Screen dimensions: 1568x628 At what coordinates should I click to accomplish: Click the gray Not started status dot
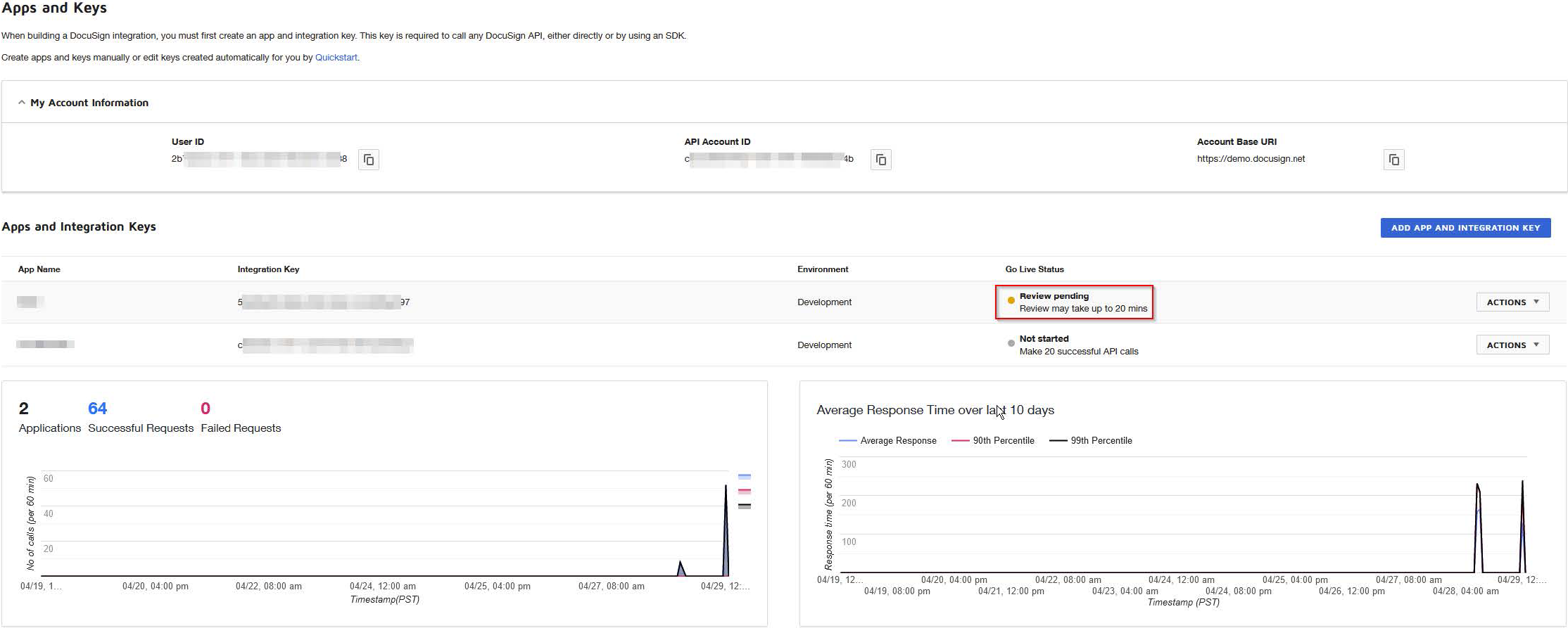click(1011, 343)
